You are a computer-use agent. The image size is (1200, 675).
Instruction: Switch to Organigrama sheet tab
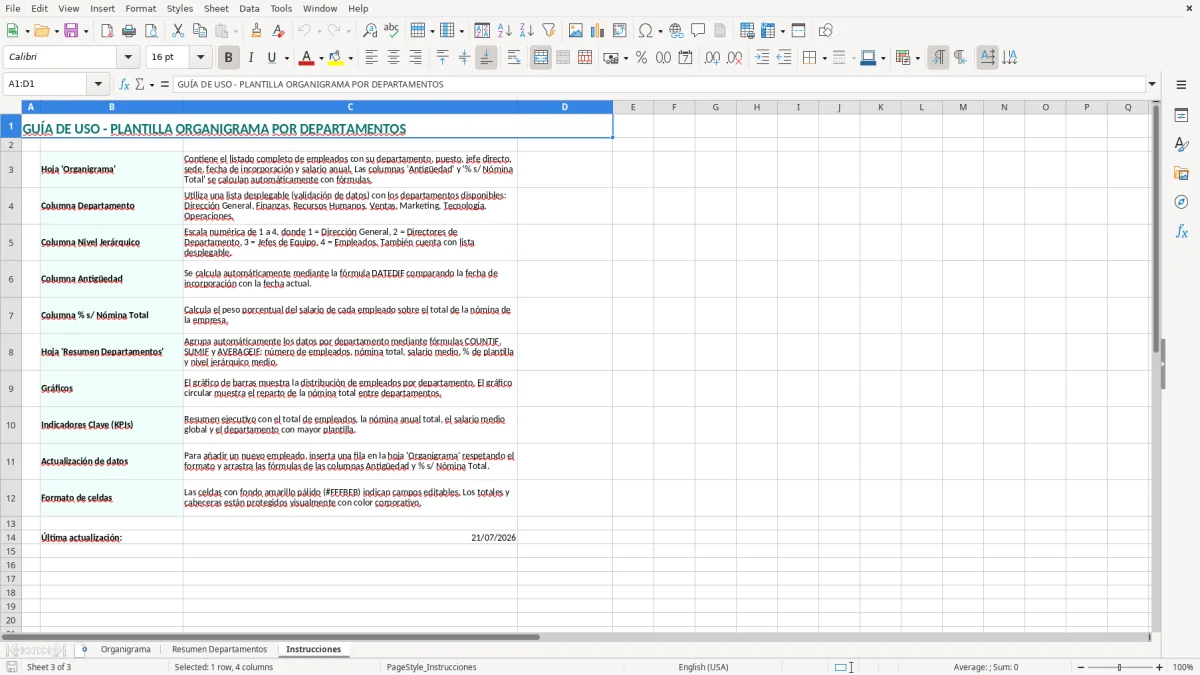click(125, 649)
